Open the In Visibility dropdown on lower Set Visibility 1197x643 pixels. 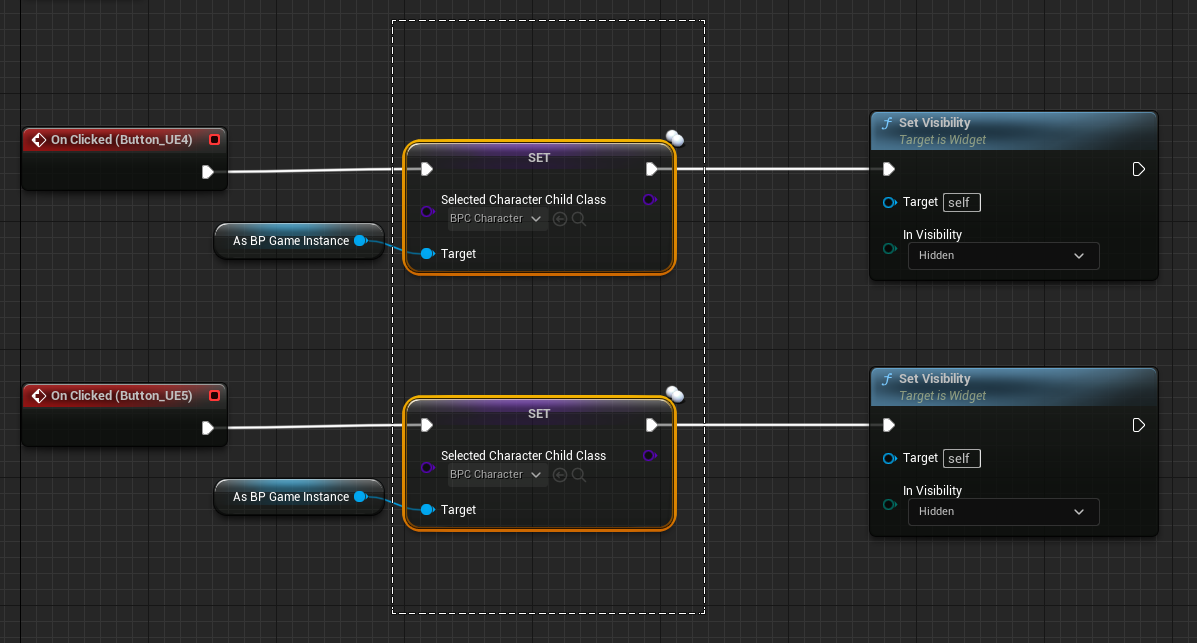click(1003, 511)
